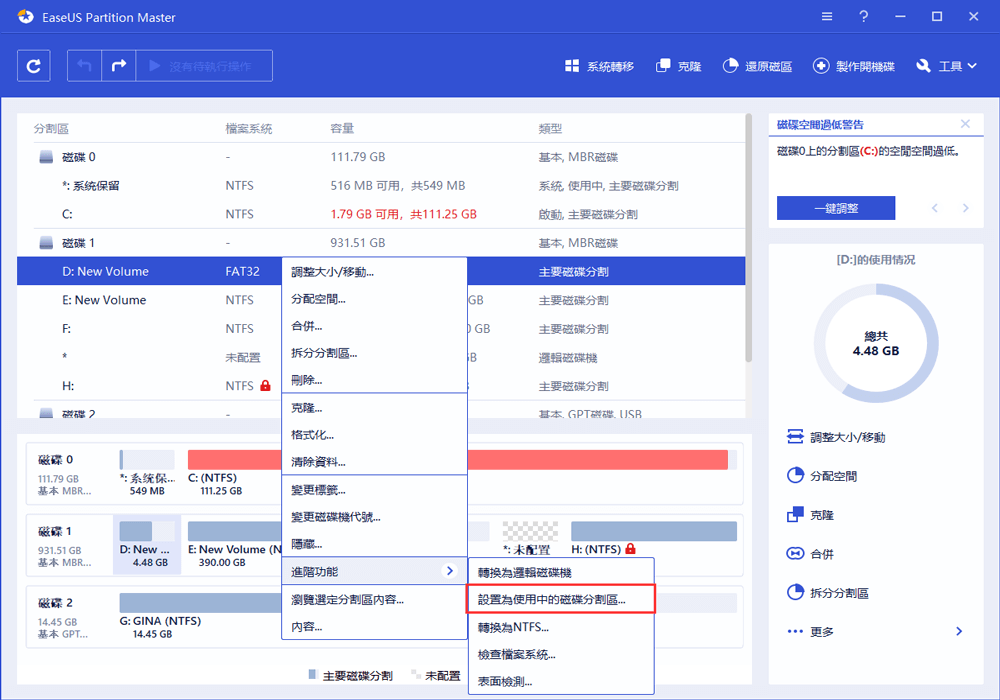
Task: Click the refresh icon button
Action: pyautogui.click(x=33, y=66)
